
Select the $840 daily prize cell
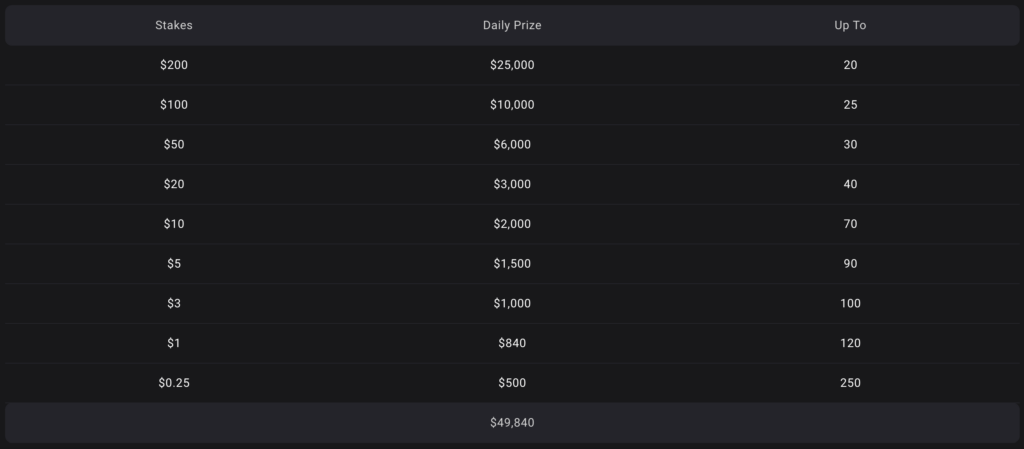click(512, 344)
